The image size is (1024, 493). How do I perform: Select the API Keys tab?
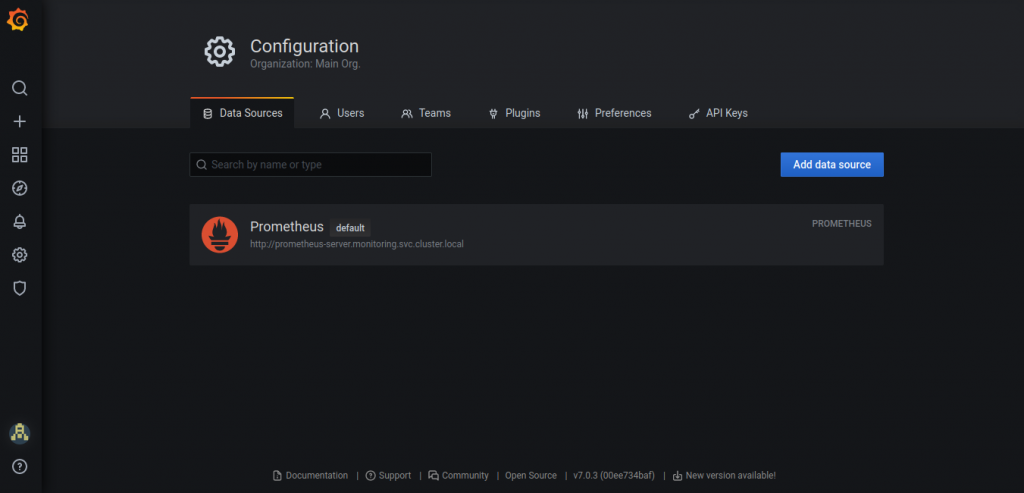click(x=717, y=113)
